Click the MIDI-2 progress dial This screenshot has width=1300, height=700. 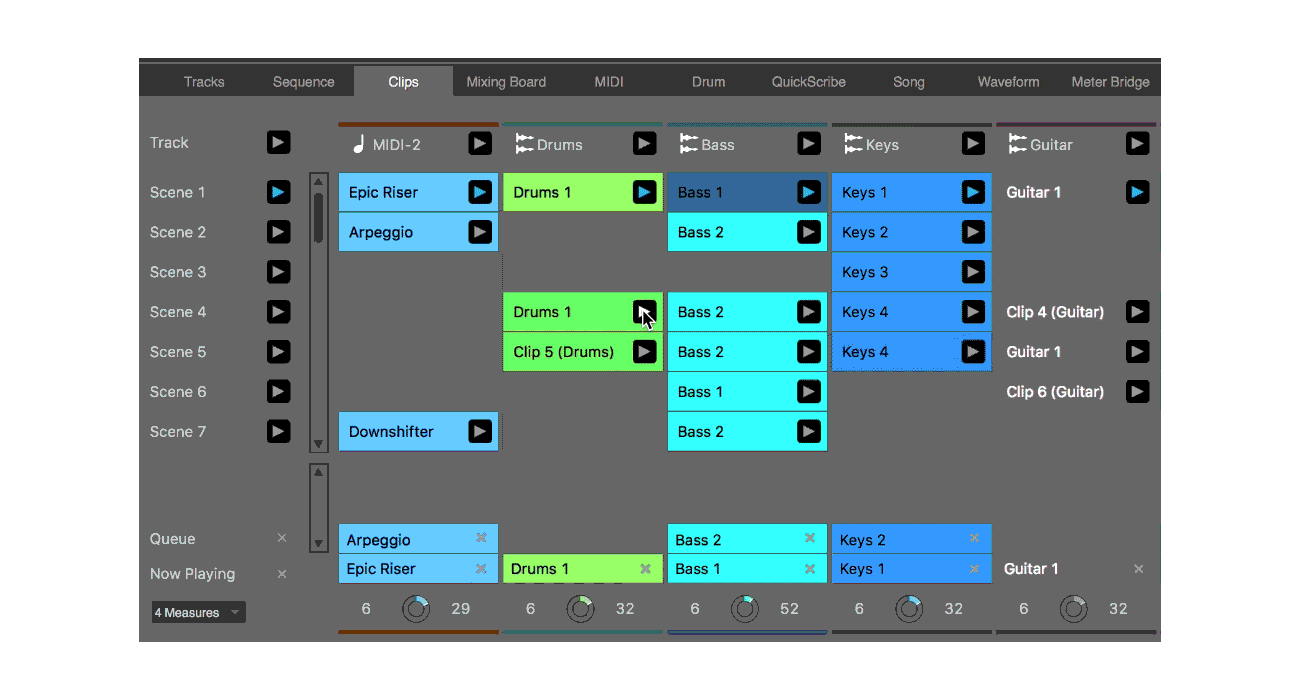[416, 608]
